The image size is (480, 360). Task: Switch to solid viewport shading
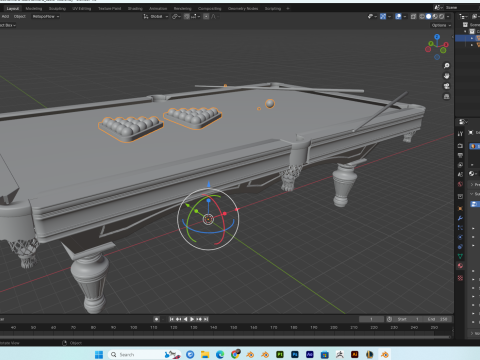point(429,16)
